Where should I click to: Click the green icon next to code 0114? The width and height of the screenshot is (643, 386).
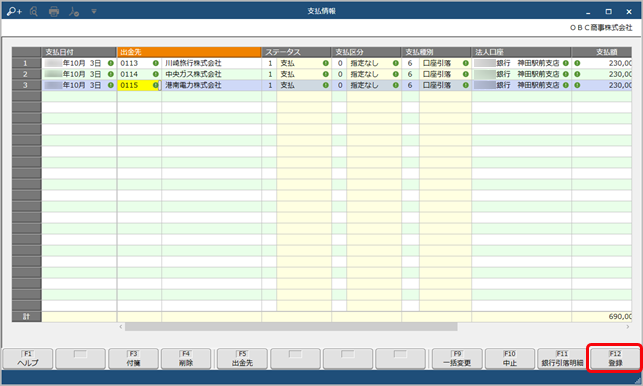tap(155, 74)
